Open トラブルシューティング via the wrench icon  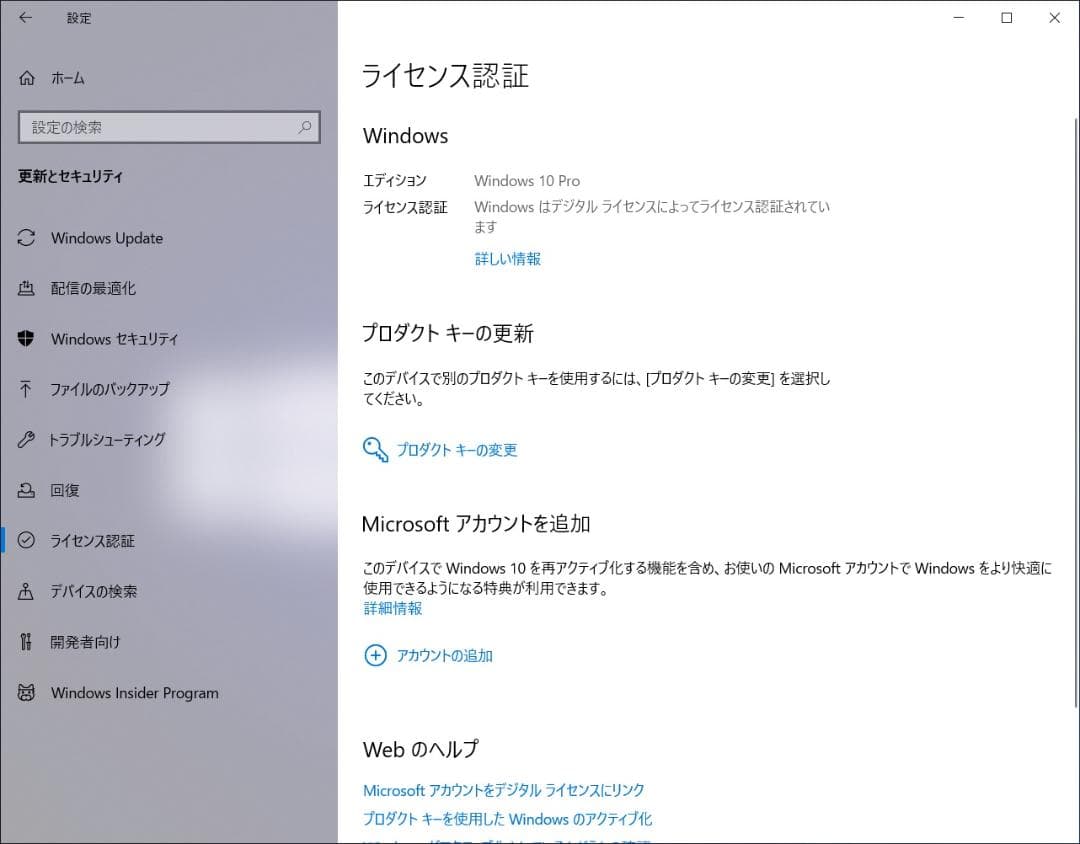[x=26, y=440]
